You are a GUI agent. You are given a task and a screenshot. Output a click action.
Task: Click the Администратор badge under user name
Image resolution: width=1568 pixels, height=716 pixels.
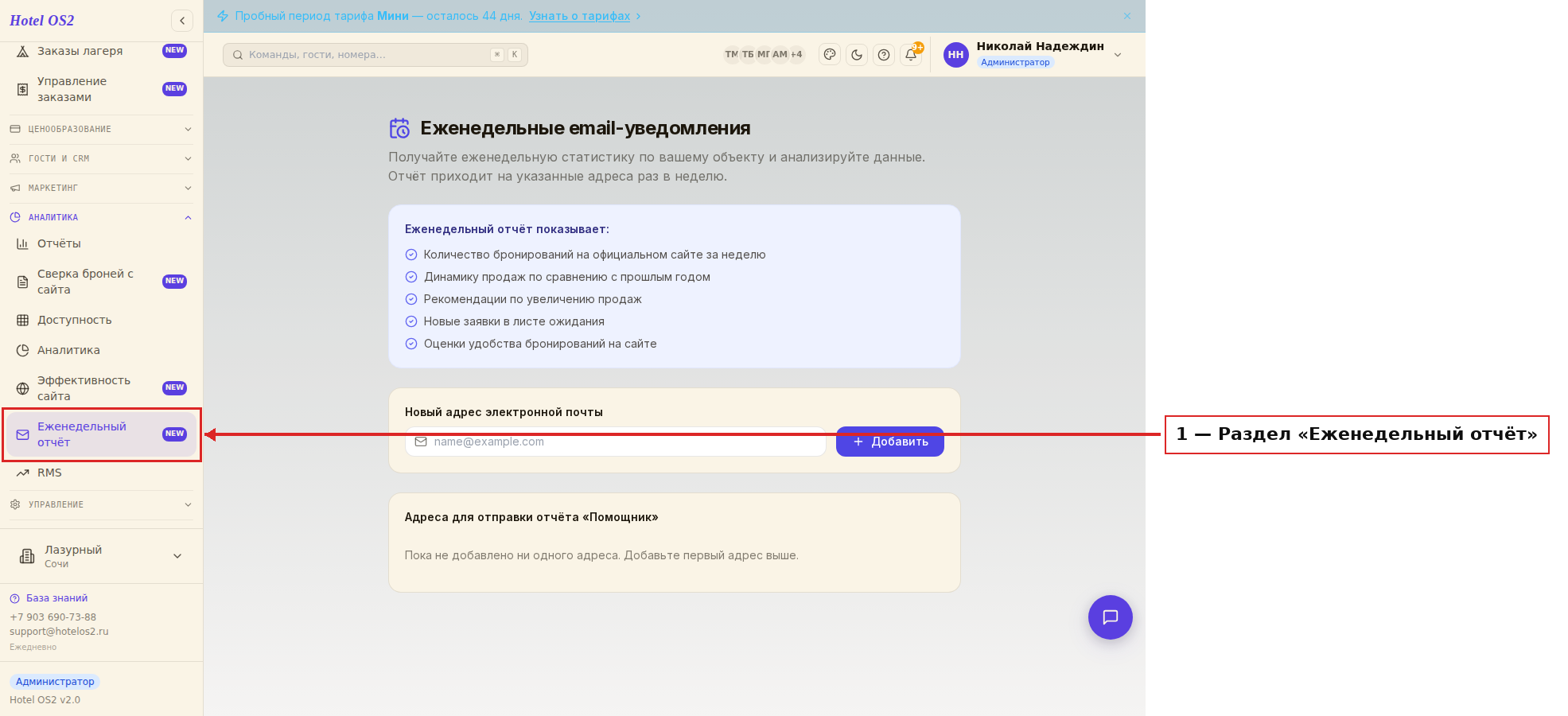[x=1015, y=63]
